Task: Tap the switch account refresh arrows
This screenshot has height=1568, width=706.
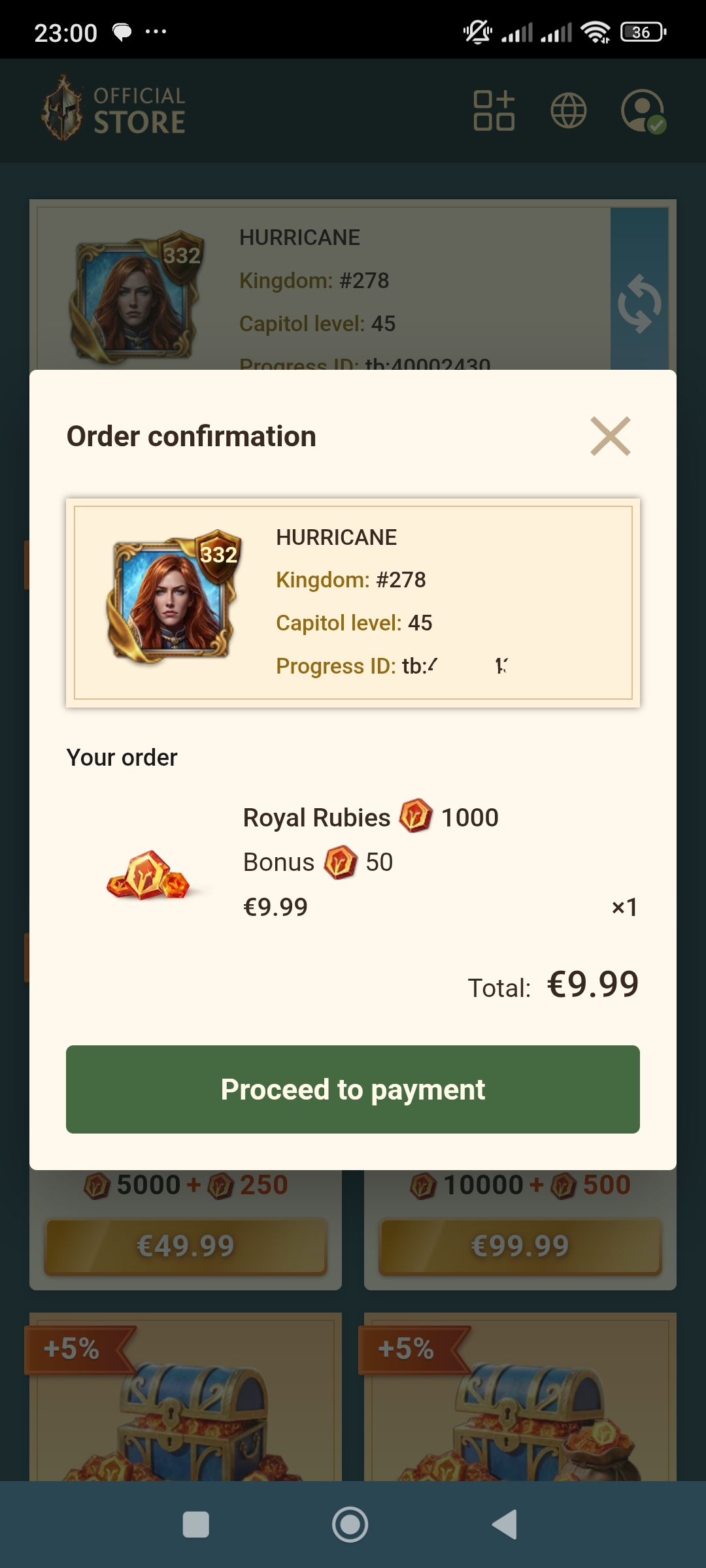Action: point(639,303)
